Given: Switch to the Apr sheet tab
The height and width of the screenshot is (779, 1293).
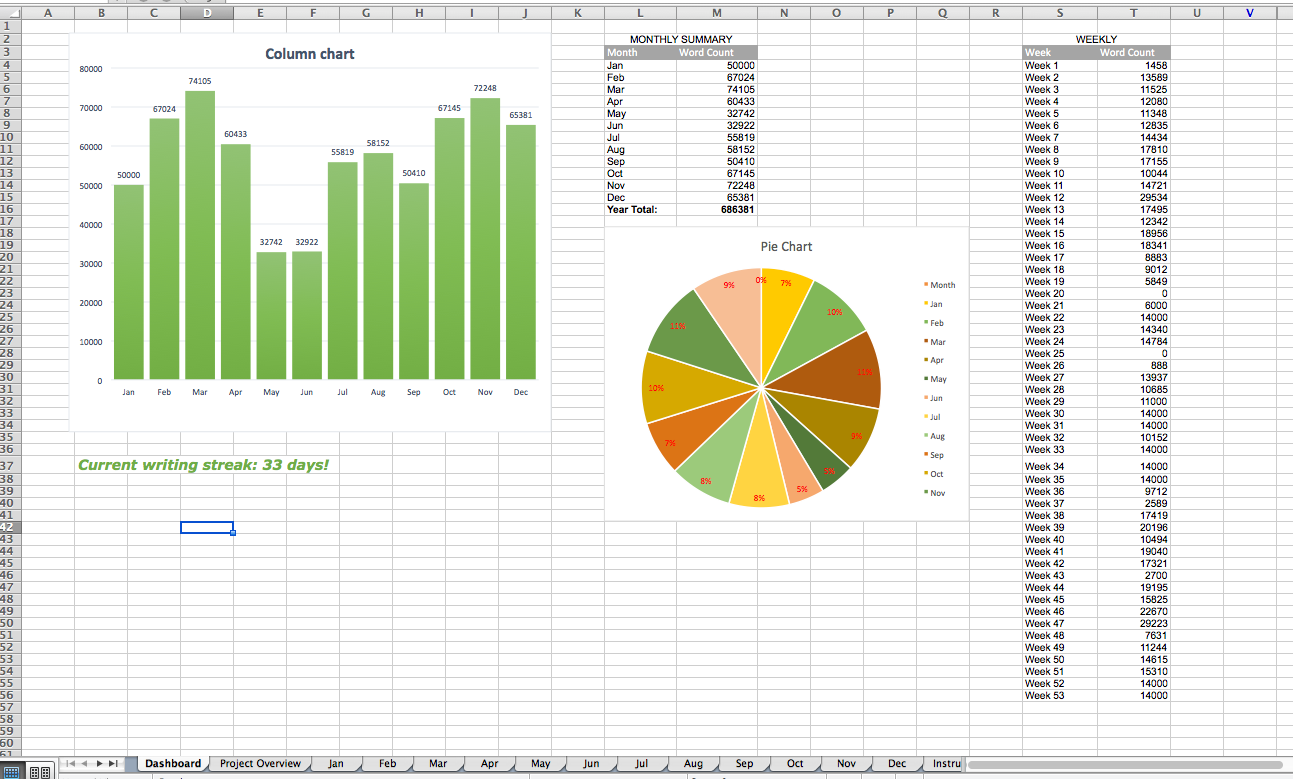Looking at the screenshot, I should click(x=489, y=764).
